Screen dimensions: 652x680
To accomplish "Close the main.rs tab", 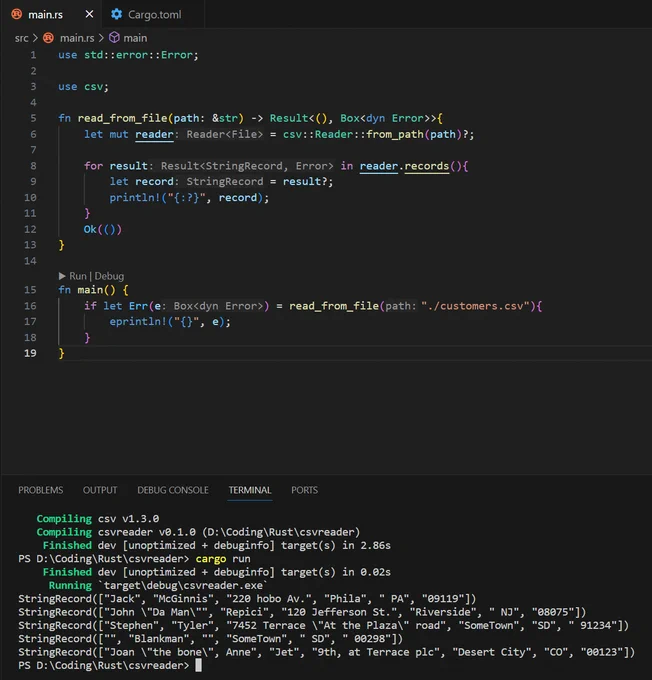I will tap(89, 14).
